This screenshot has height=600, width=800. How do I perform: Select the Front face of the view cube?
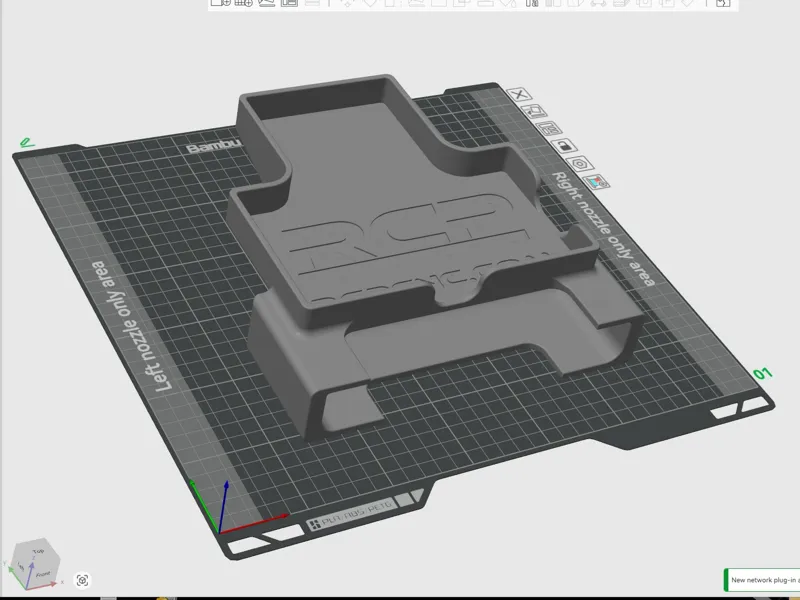click(44, 573)
